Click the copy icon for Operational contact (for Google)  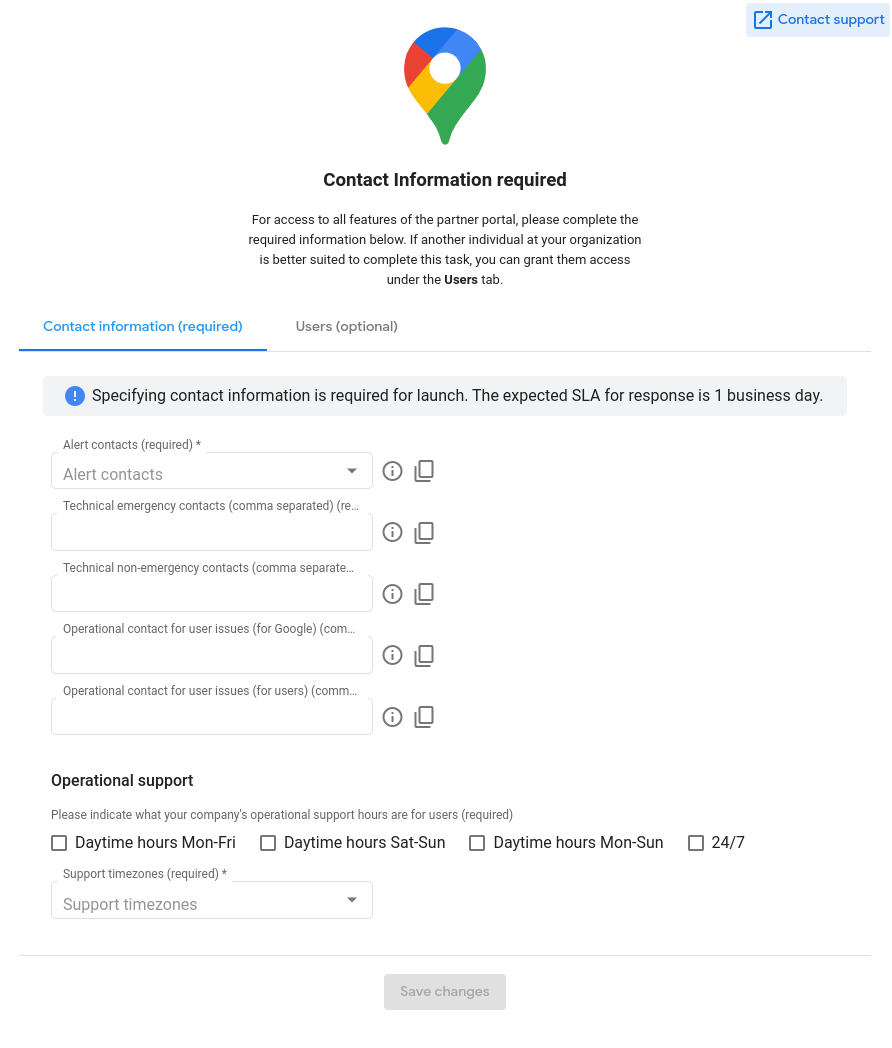(424, 655)
